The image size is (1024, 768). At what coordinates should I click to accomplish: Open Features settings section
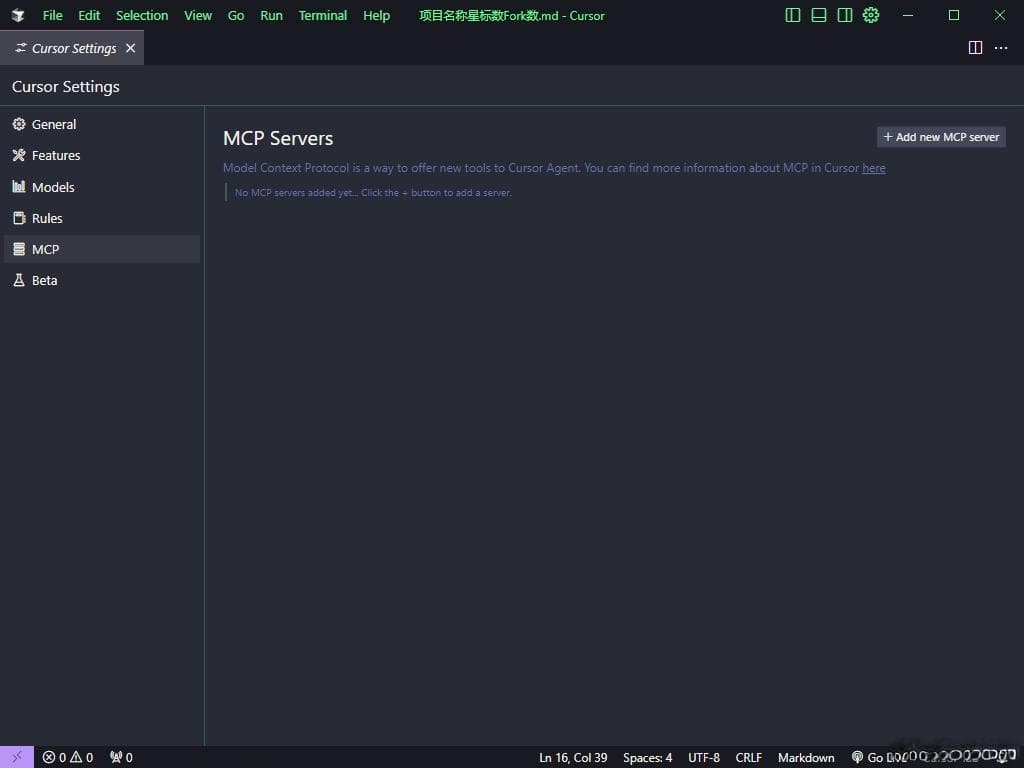tap(102, 155)
